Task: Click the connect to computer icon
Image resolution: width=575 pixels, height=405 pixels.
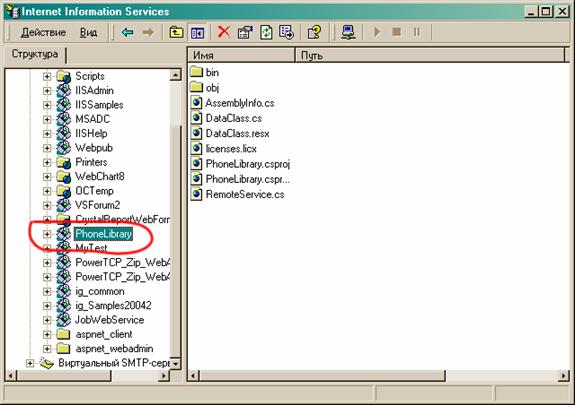Action: pyautogui.click(x=348, y=32)
